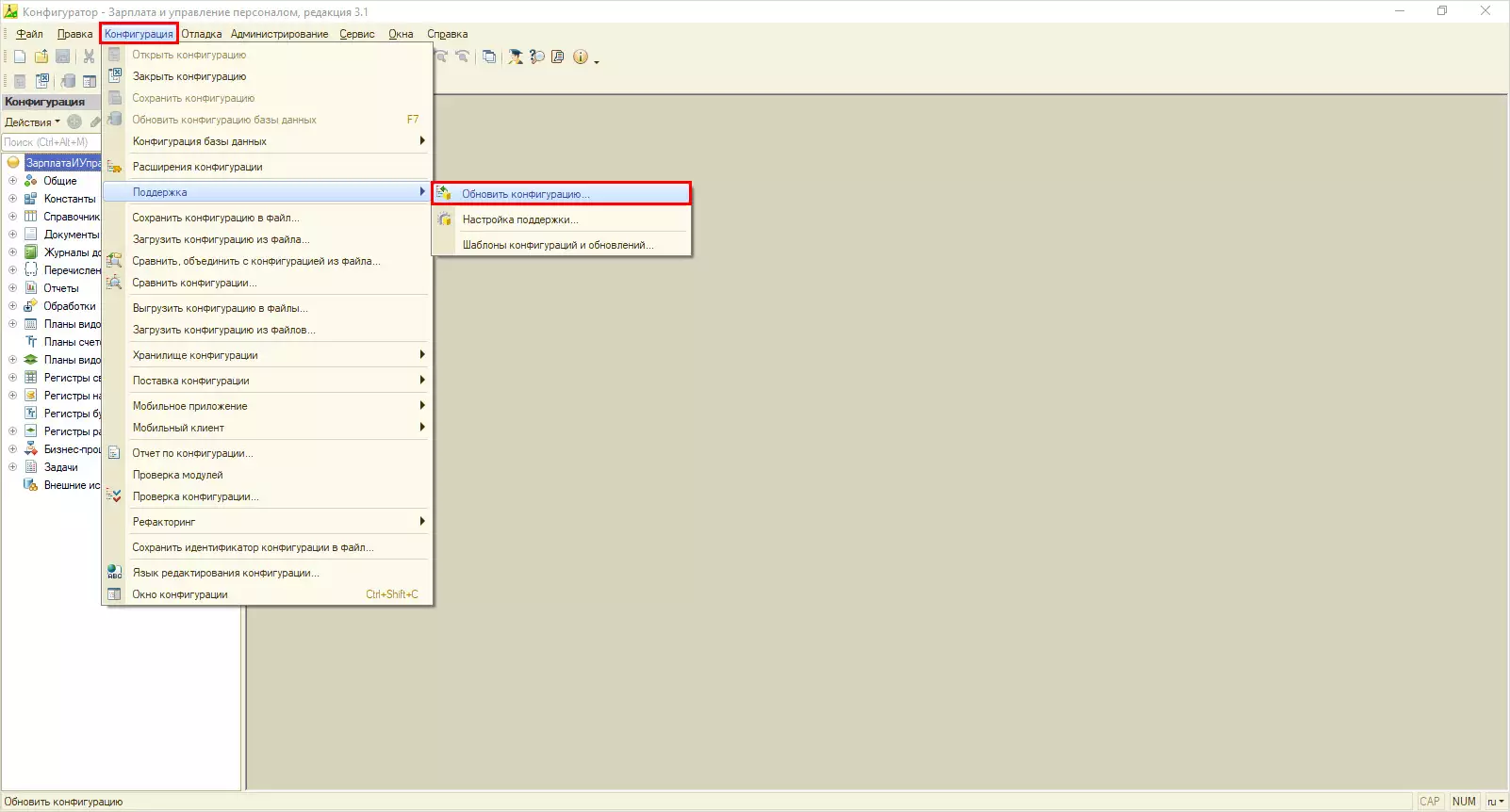Image resolution: width=1510 pixels, height=812 pixels.
Task: Click the cascading windows toolbar icon
Action: point(489,57)
